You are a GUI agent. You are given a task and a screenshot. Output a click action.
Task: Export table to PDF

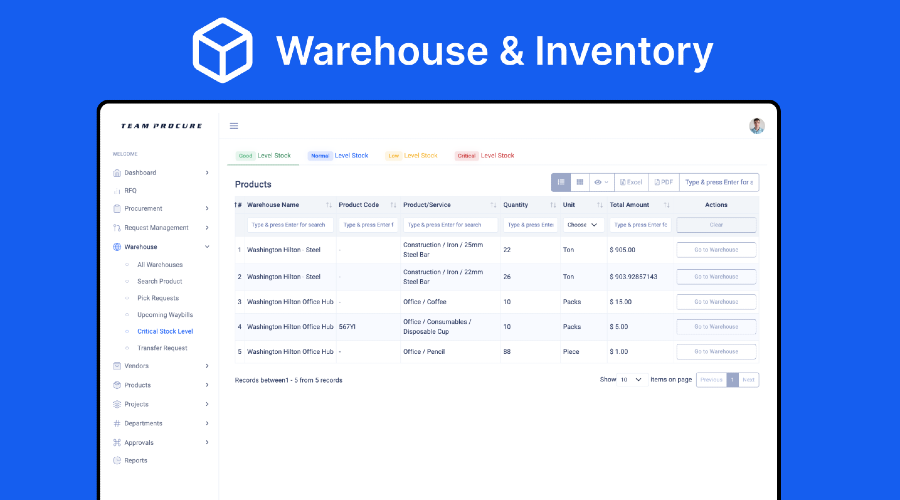coord(664,182)
